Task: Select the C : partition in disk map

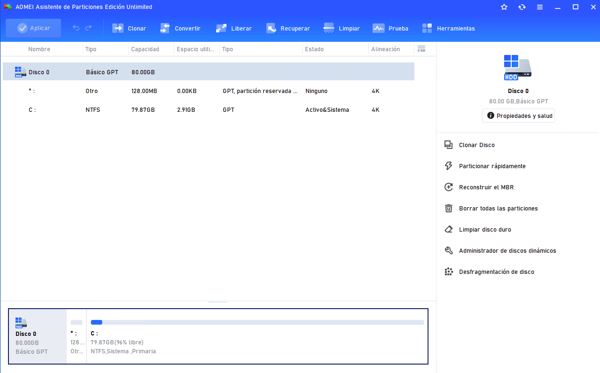Action: tap(257, 336)
